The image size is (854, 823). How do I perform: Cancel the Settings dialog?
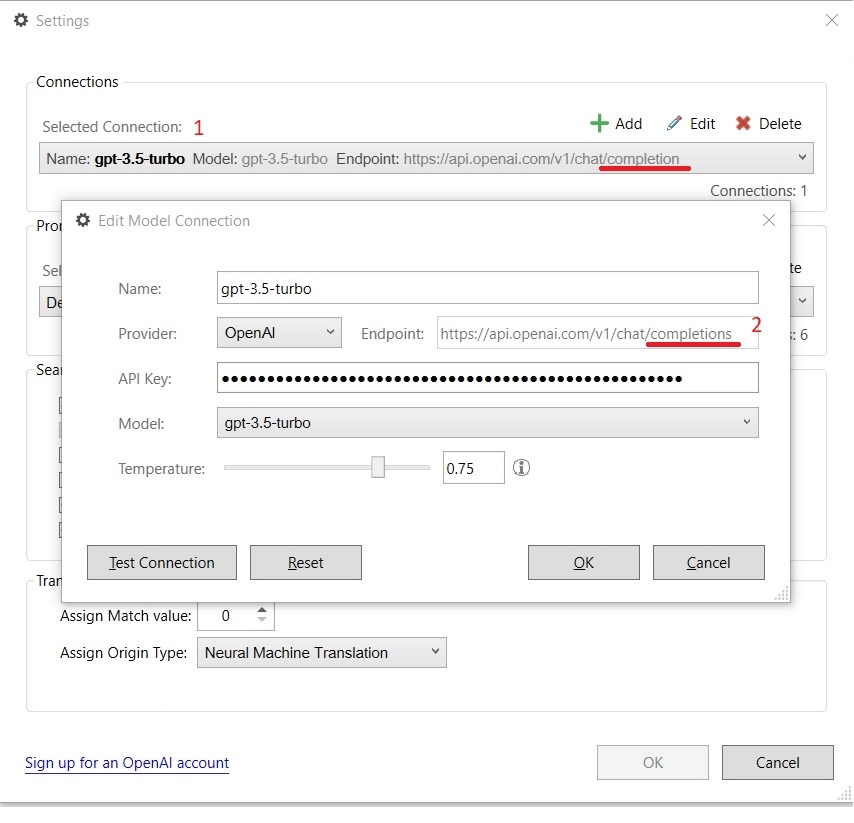coord(778,762)
